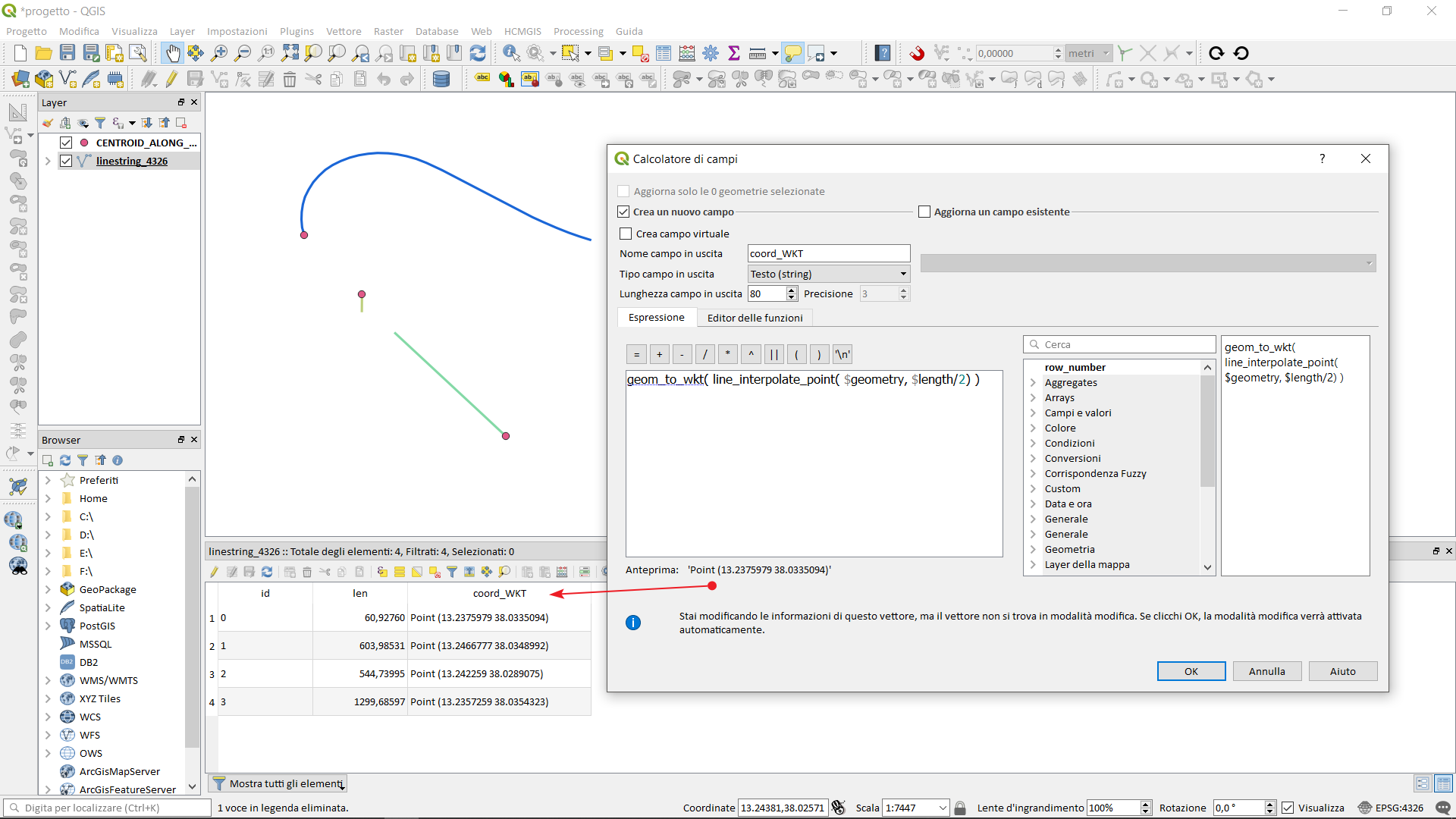Click the Annulla button

[1266, 671]
